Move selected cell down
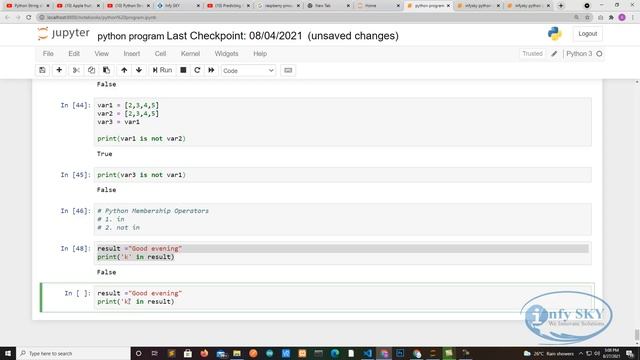The width and height of the screenshot is (640, 360). (139, 70)
